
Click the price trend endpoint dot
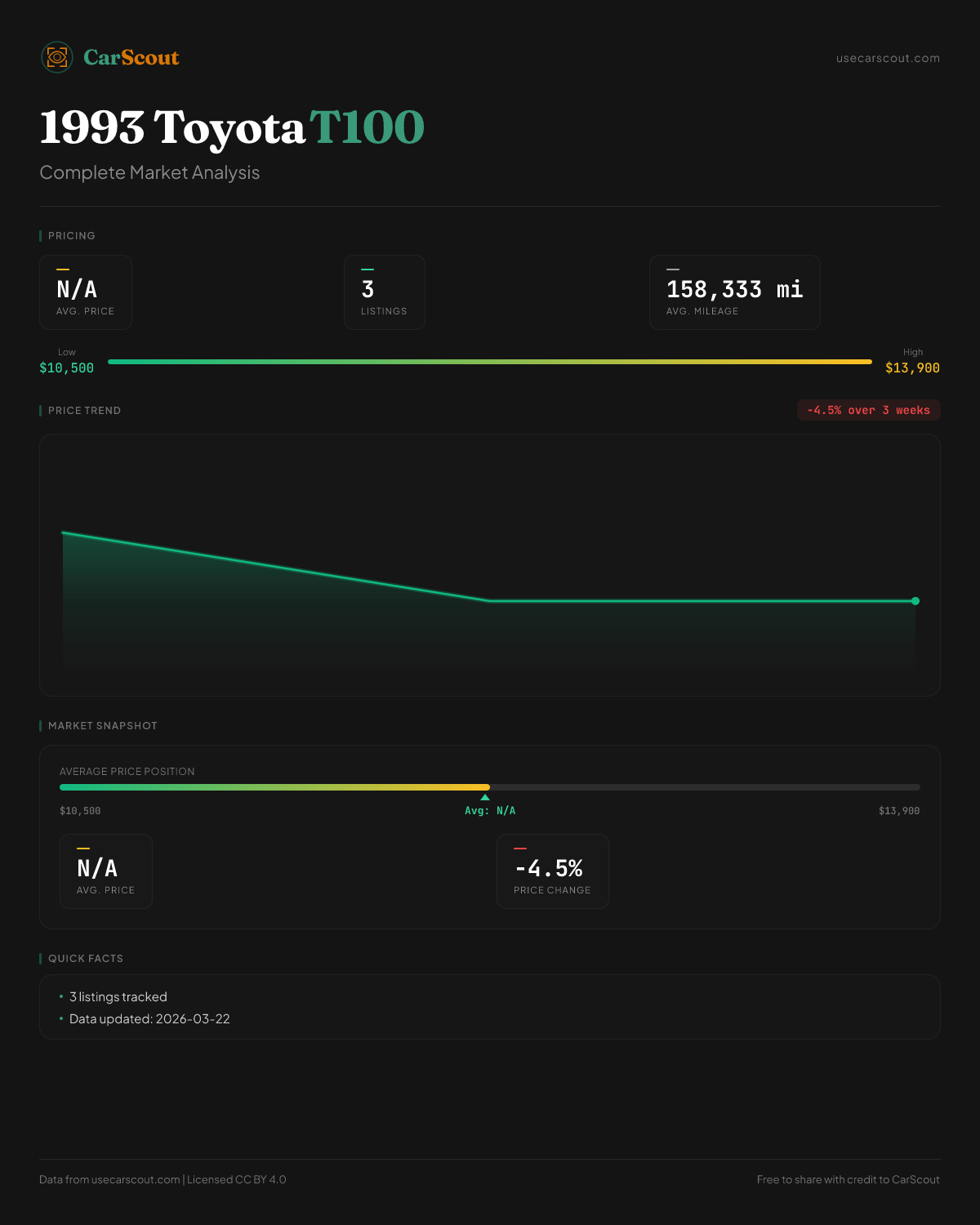click(x=915, y=601)
